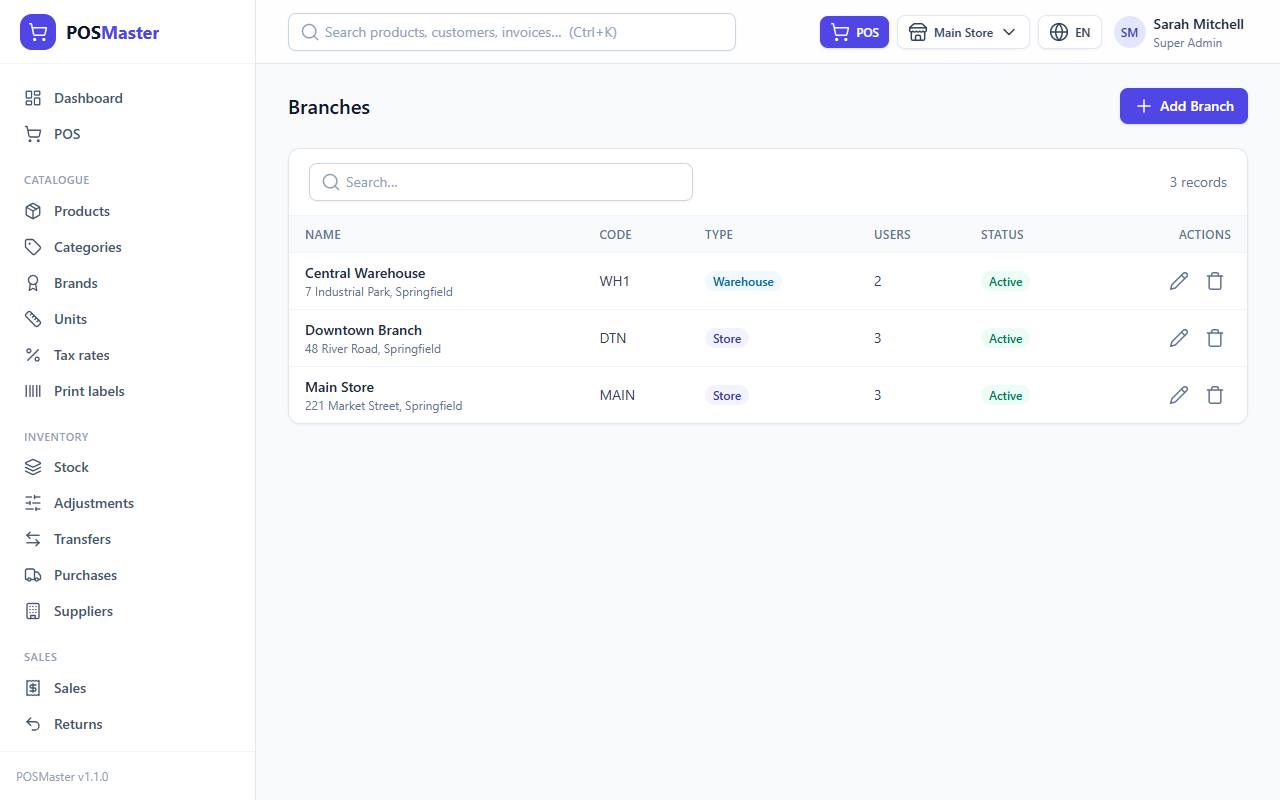Open Transfers page
This screenshot has width=1280, height=800.
tap(127, 539)
